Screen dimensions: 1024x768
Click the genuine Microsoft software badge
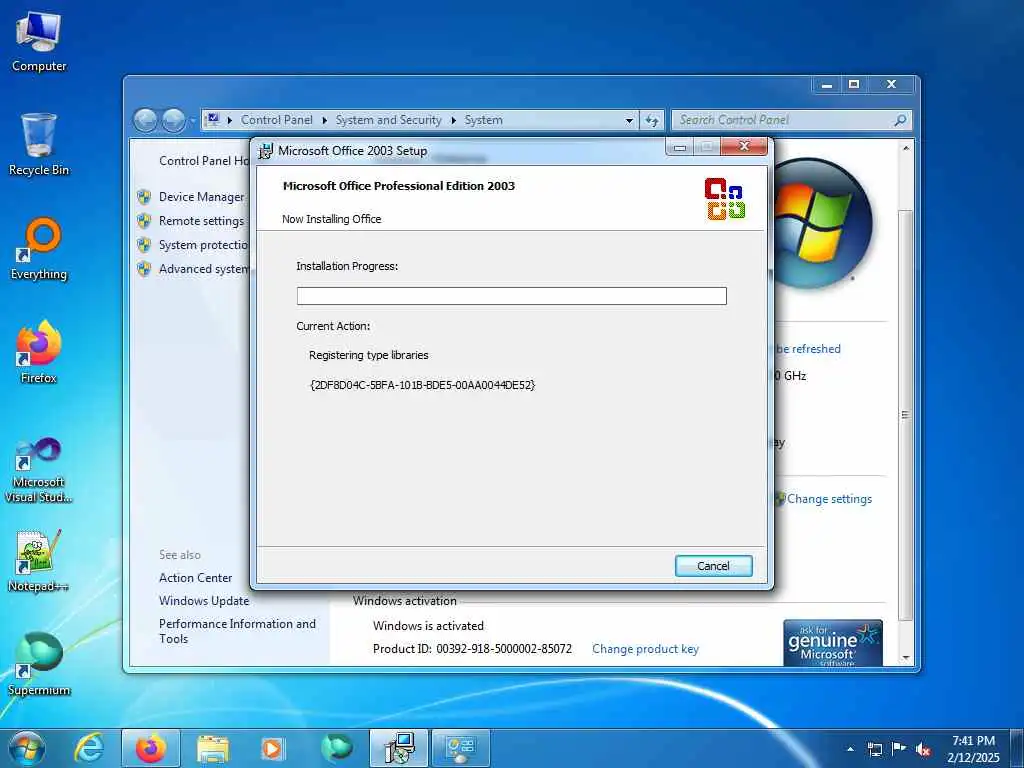coord(833,643)
